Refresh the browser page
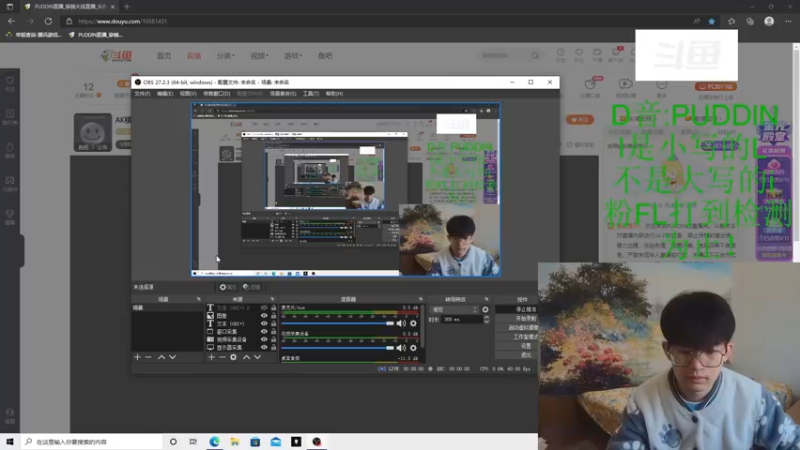Screen dimensions: 800x450 point(48,21)
